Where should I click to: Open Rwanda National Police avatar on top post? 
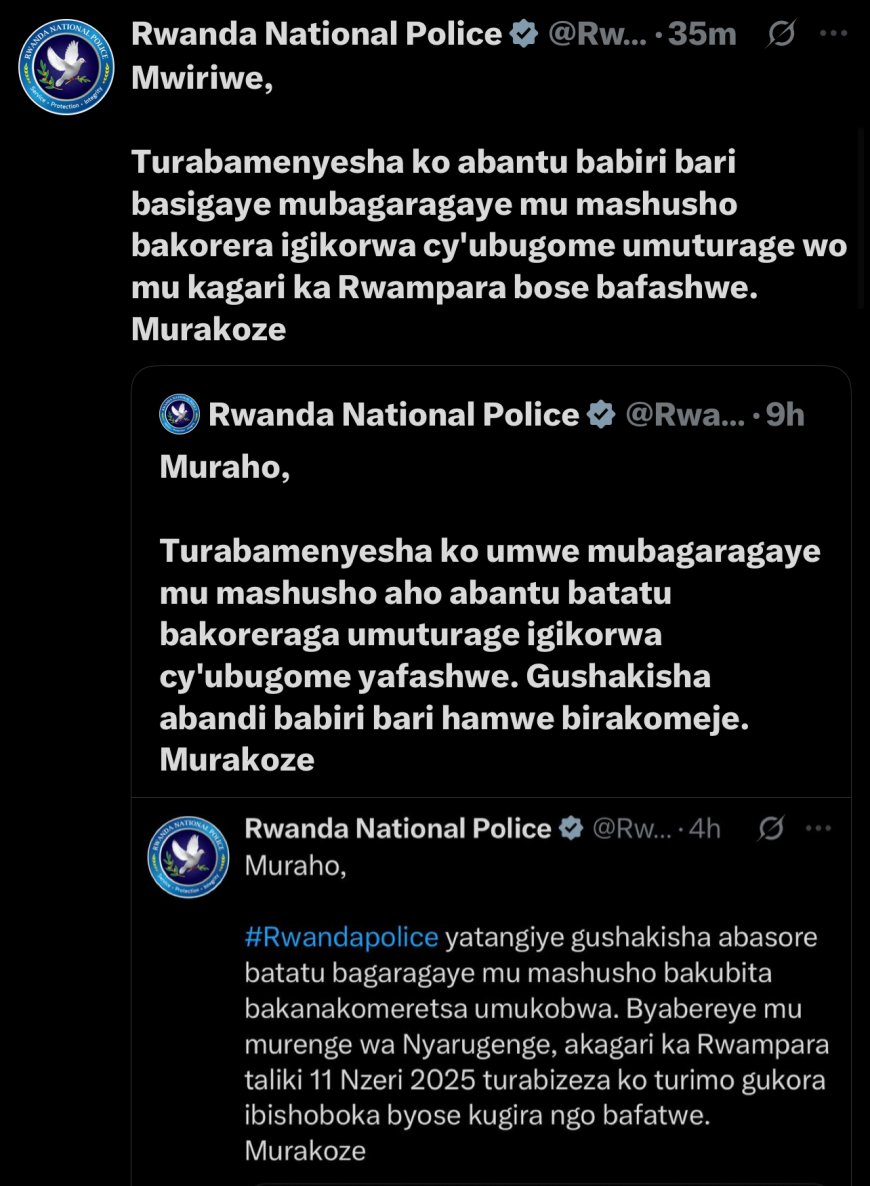[67, 66]
